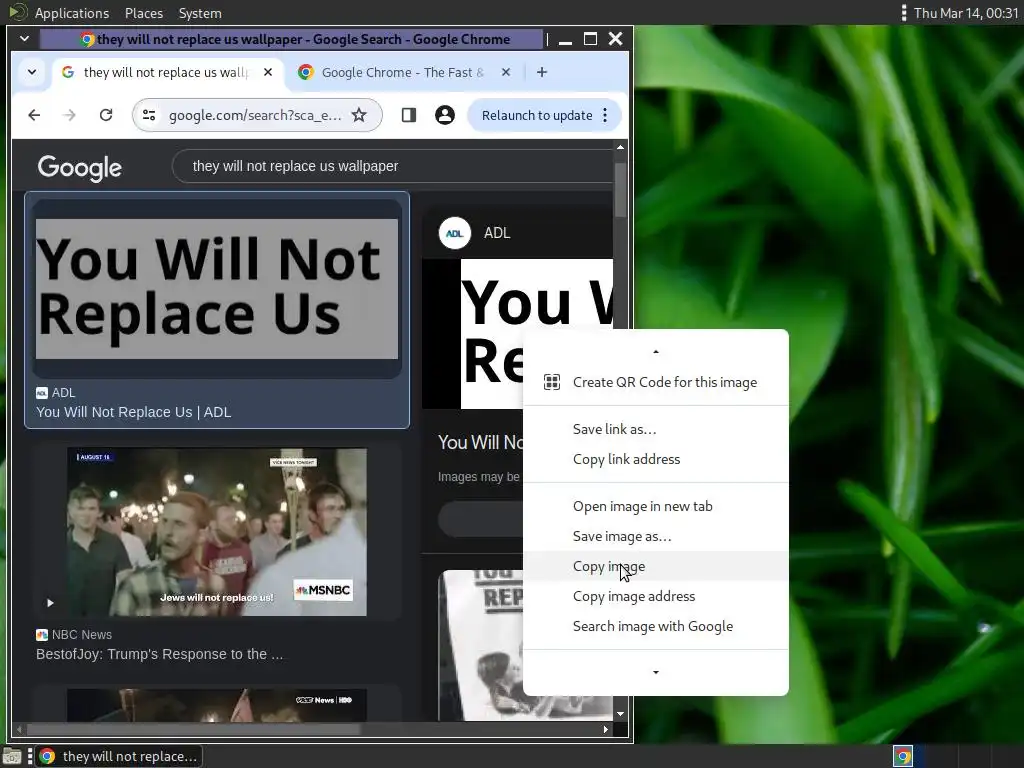The image size is (1024, 768).
Task: Choose Copy image address
Action: click(x=656, y=596)
